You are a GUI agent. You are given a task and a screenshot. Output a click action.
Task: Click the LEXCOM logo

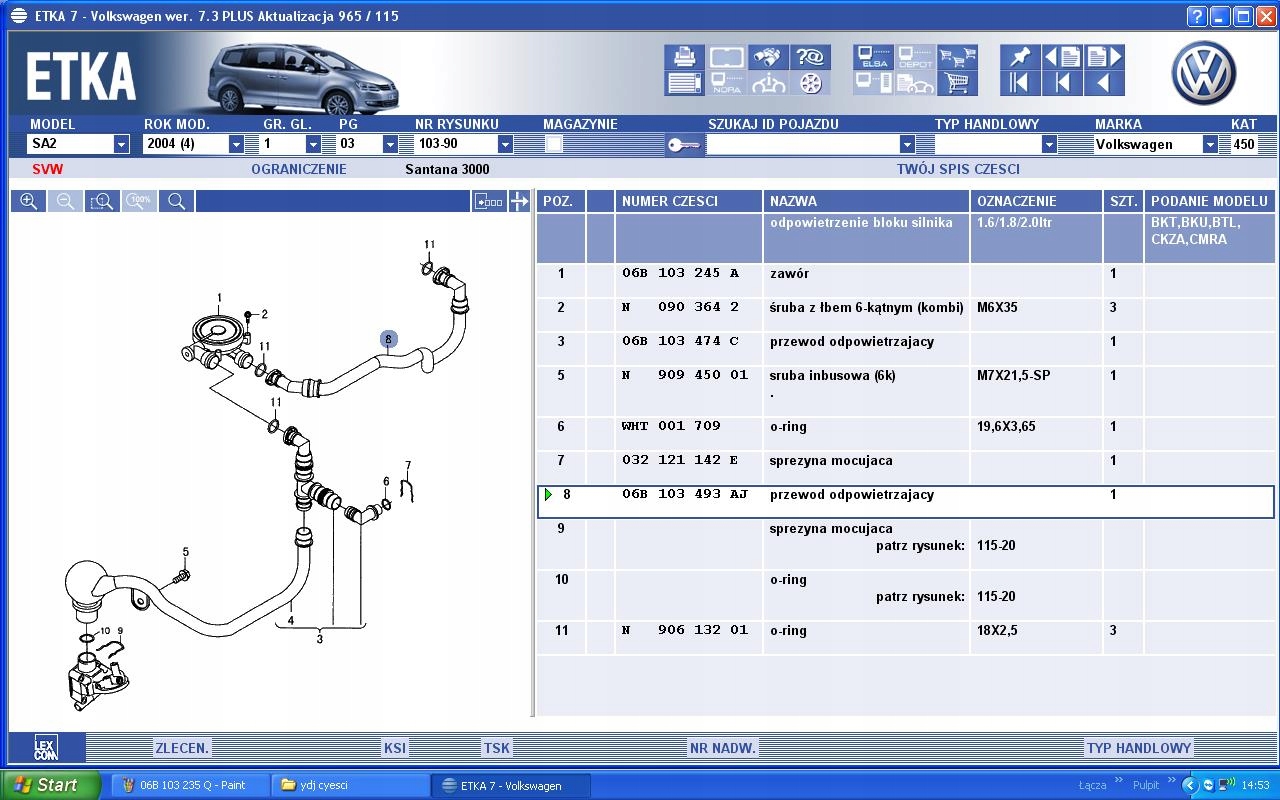[47, 747]
